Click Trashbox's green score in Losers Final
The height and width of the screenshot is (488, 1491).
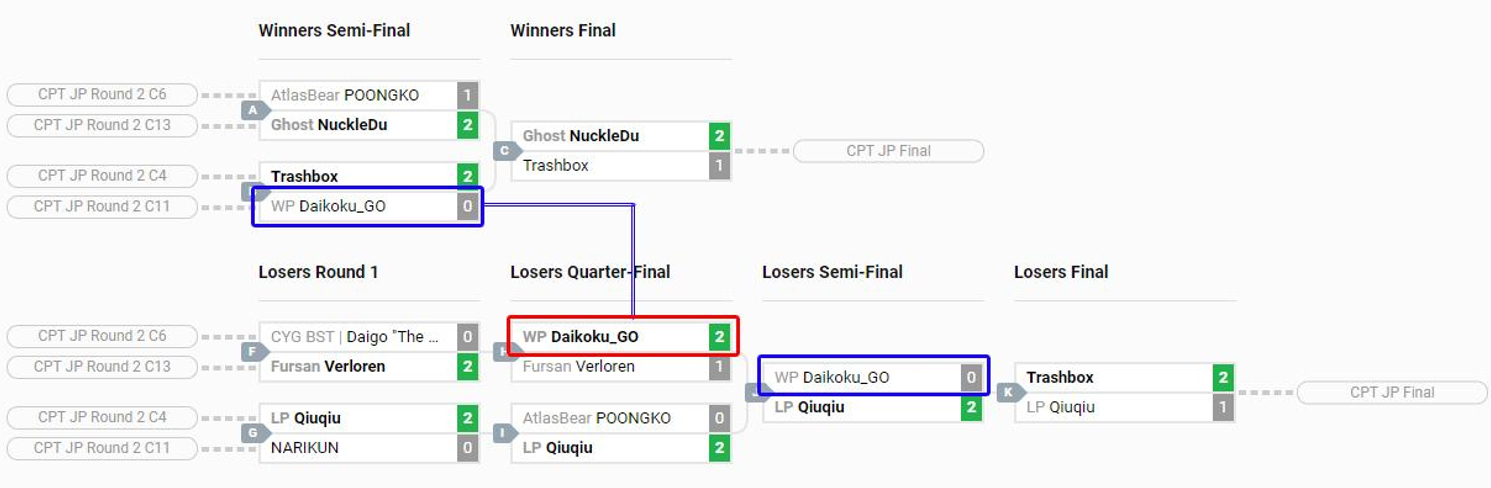point(1223,377)
